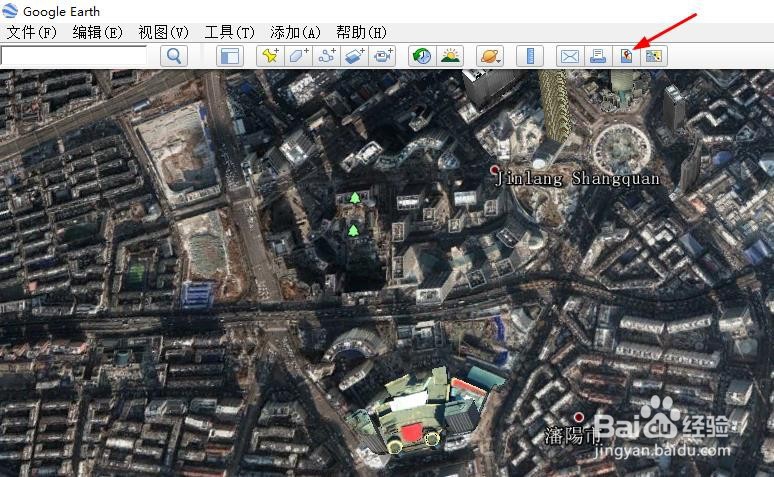This screenshot has height=477, width=774.
Task: Open the 工具(T) menu
Action: pyautogui.click(x=230, y=33)
